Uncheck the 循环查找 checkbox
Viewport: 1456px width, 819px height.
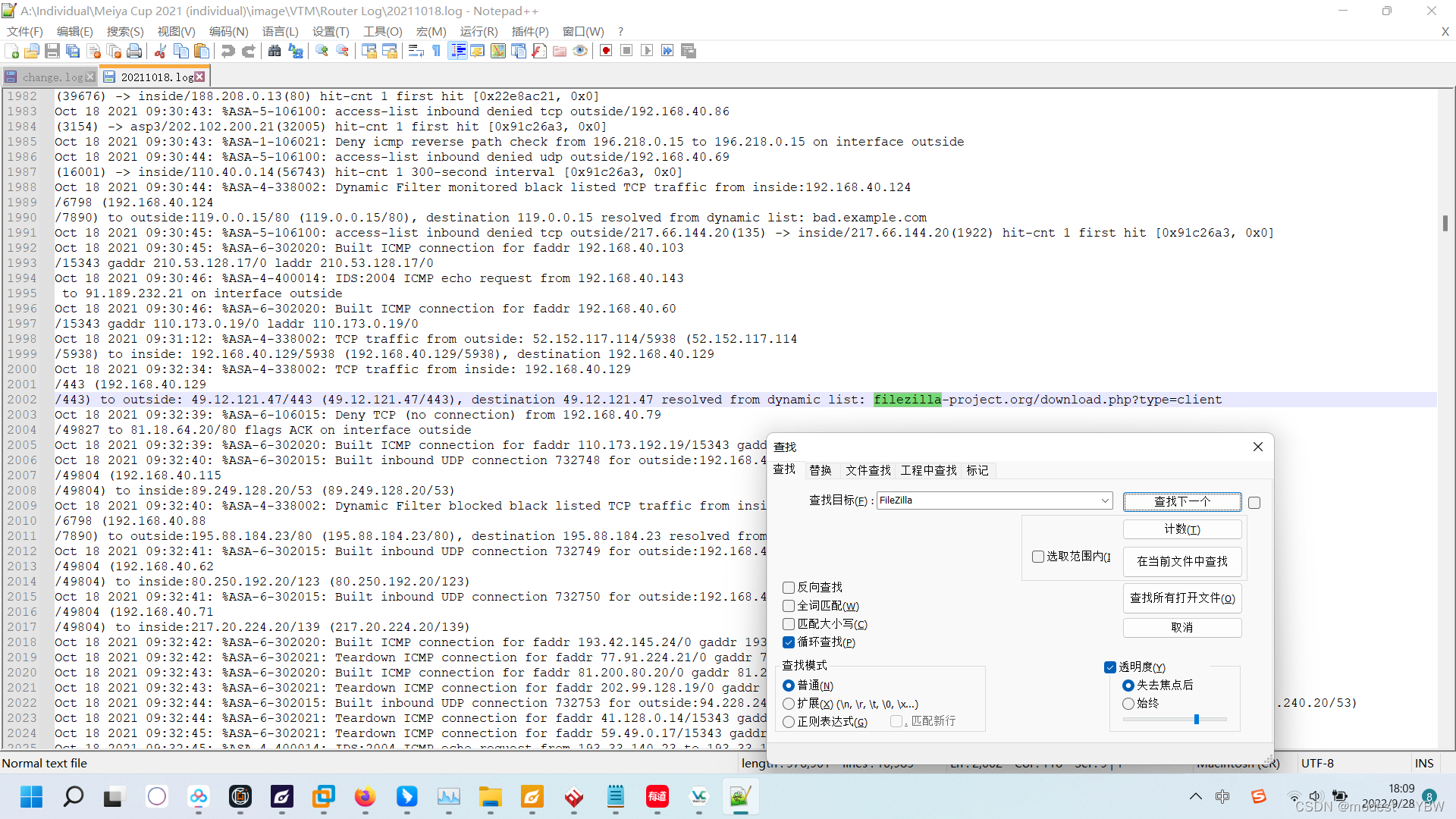point(789,642)
